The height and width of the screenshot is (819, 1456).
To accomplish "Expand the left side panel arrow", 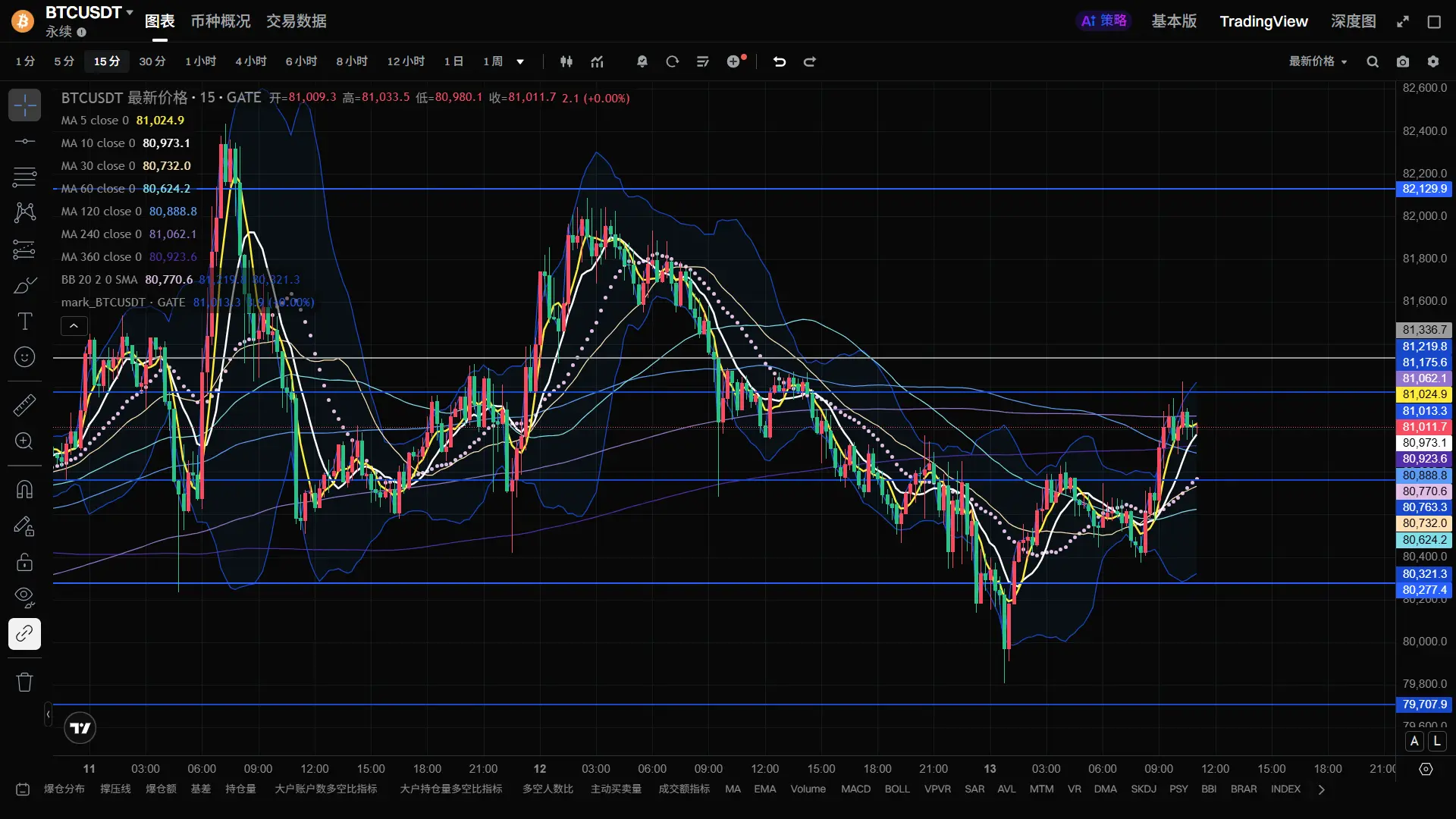I will coord(48,714).
